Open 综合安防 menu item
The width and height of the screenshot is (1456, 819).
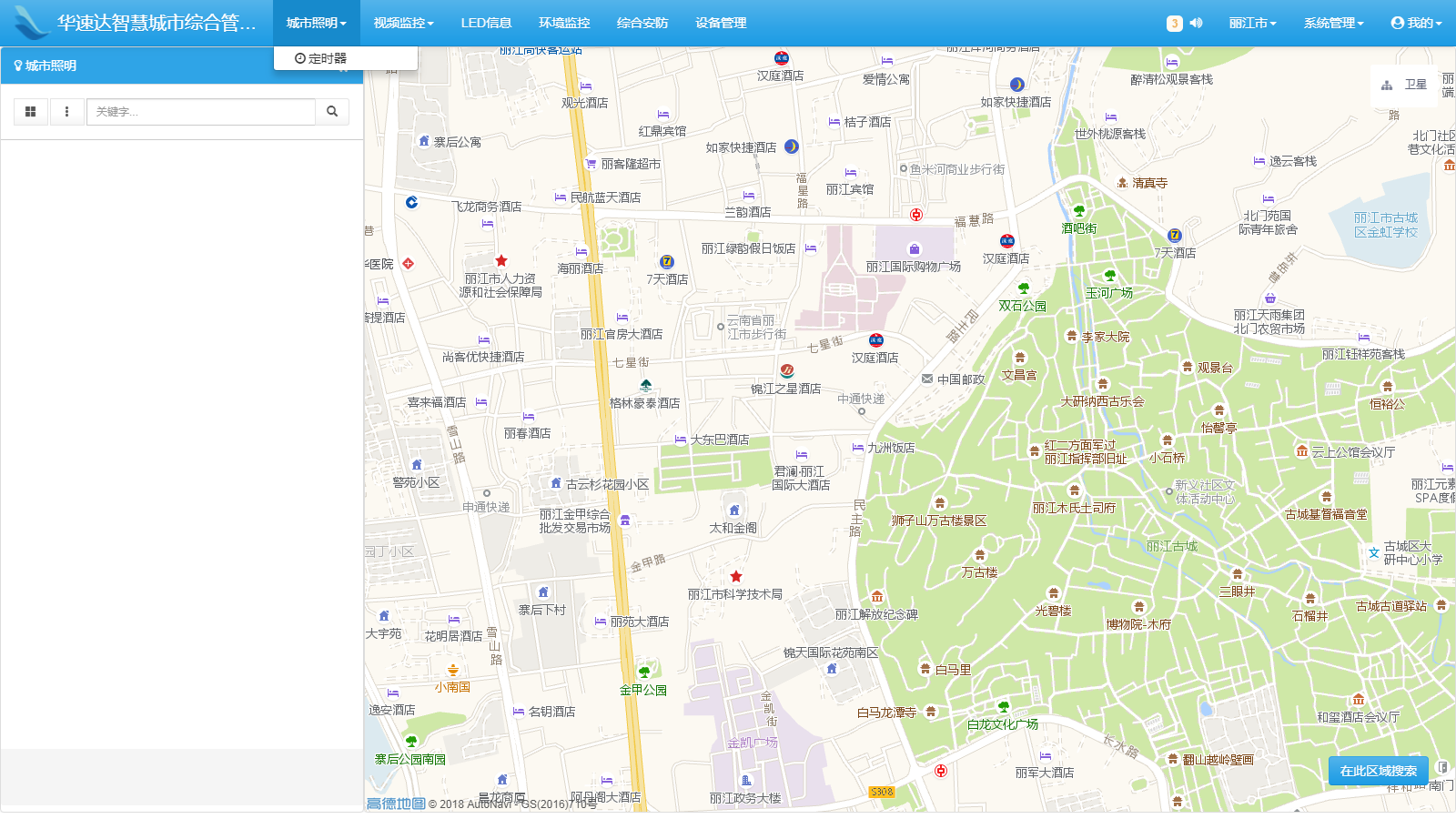(642, 23)
